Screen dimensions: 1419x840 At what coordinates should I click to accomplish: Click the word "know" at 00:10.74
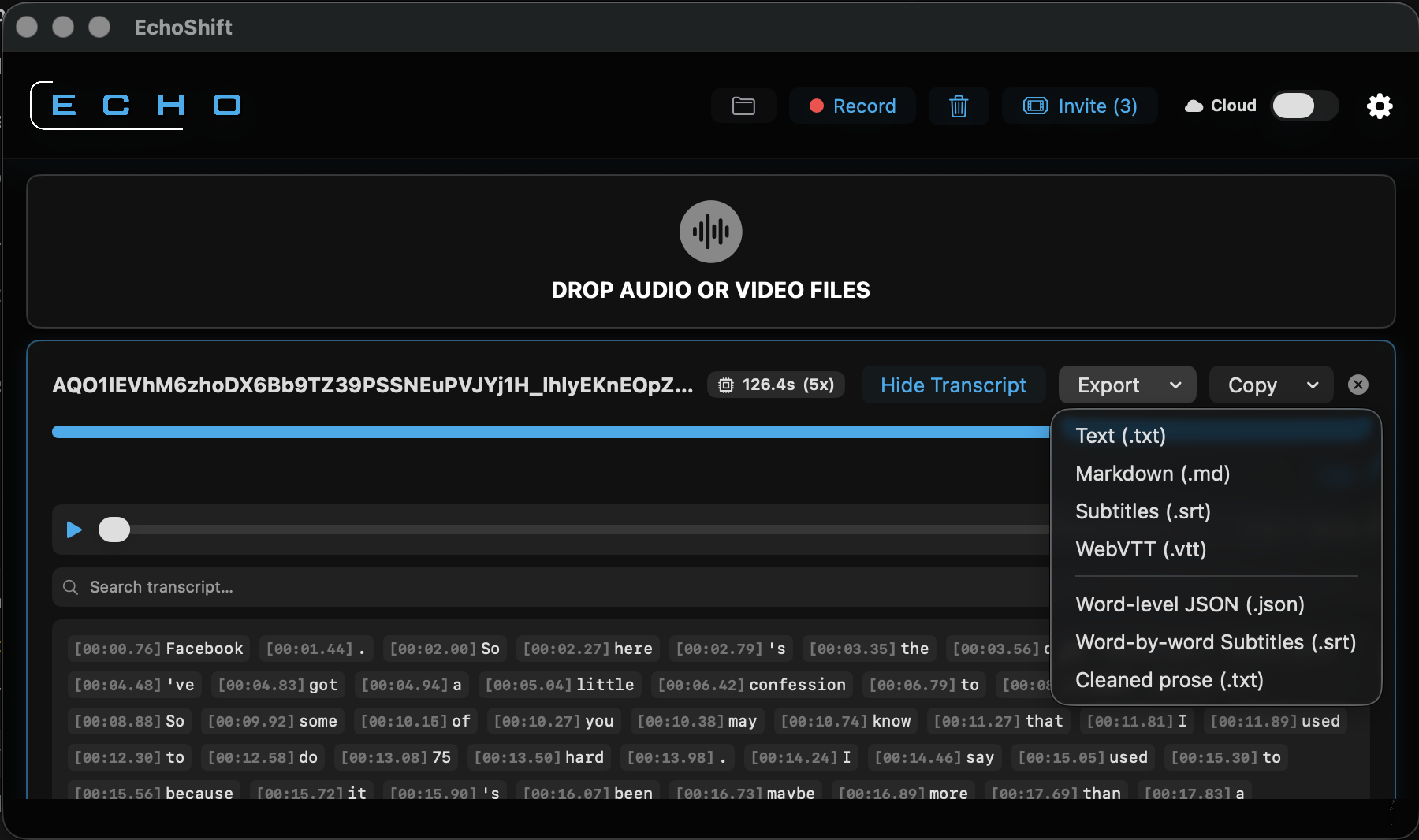click(846, 721)
